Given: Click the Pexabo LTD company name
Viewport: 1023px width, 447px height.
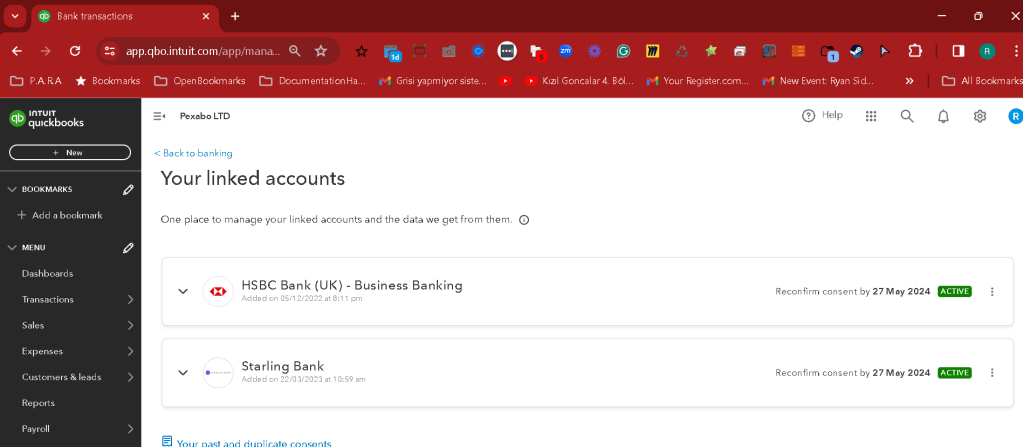Looking at the screenshot, I should click(x=205, y=116).
